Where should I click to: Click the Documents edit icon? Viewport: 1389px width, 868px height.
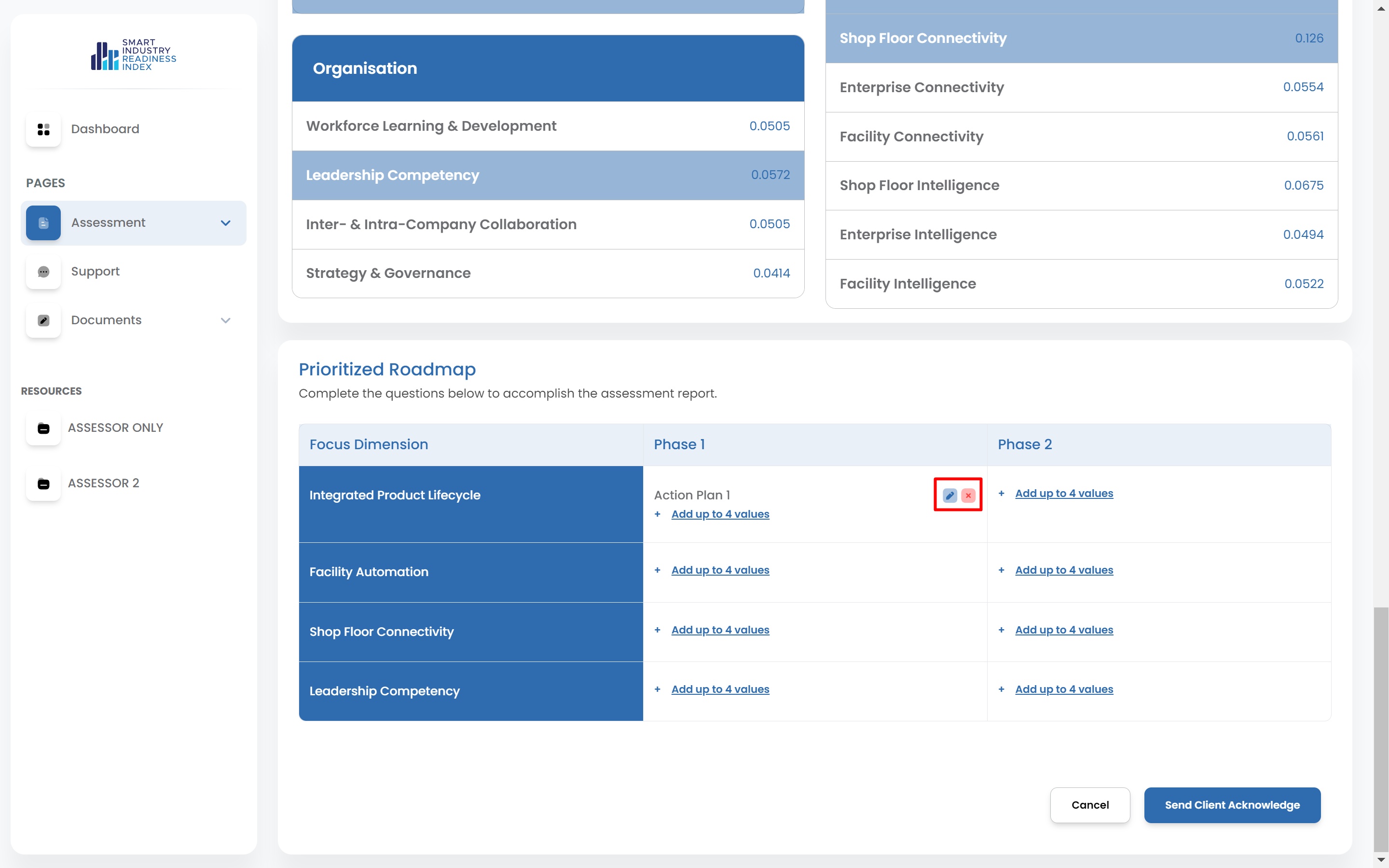pyautogui.click(x=43, y=320)
